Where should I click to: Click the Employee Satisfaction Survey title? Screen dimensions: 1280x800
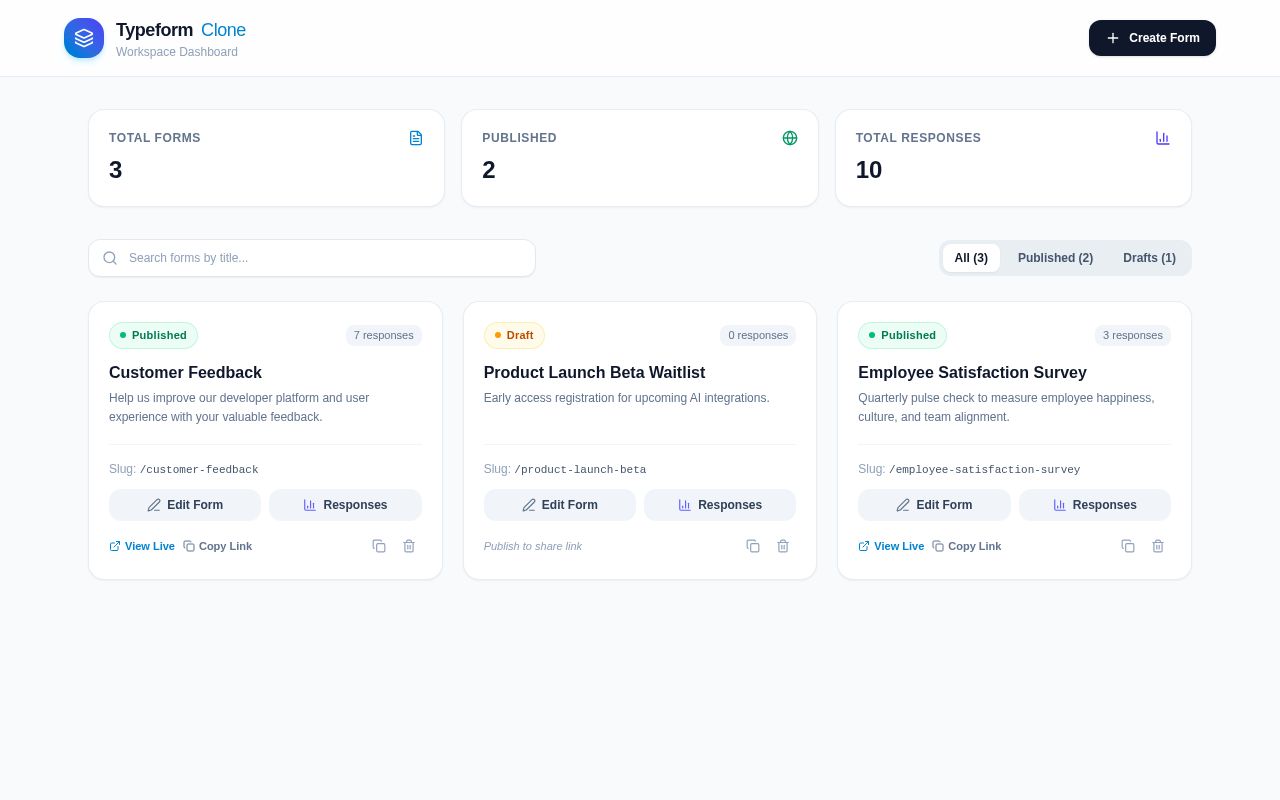point(972,373)
